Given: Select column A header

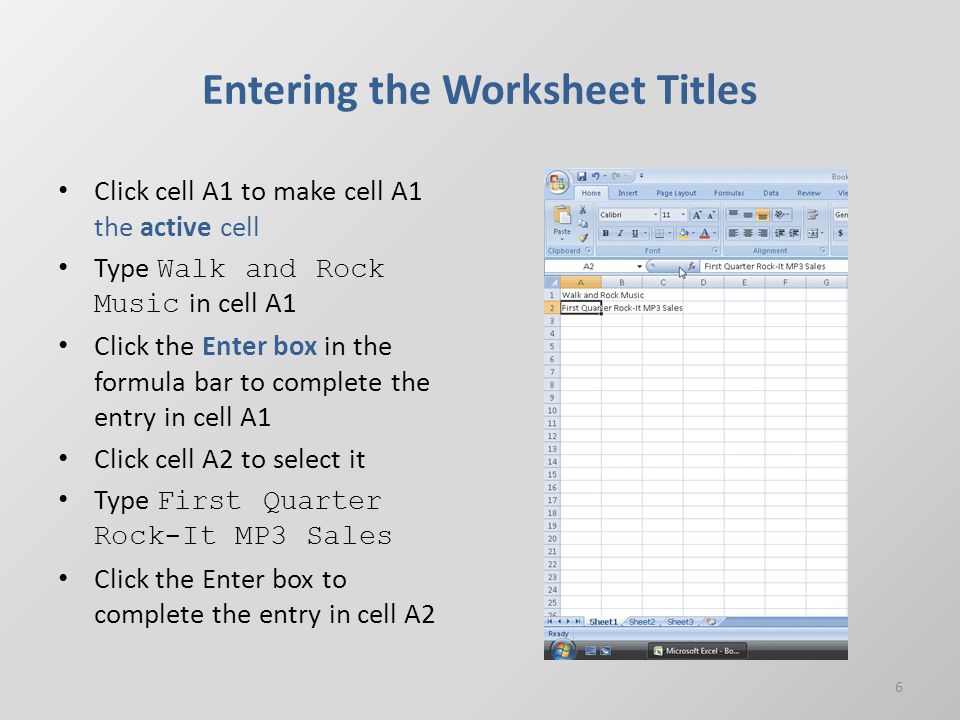Looking at the screenshot, I should point(580,283).
